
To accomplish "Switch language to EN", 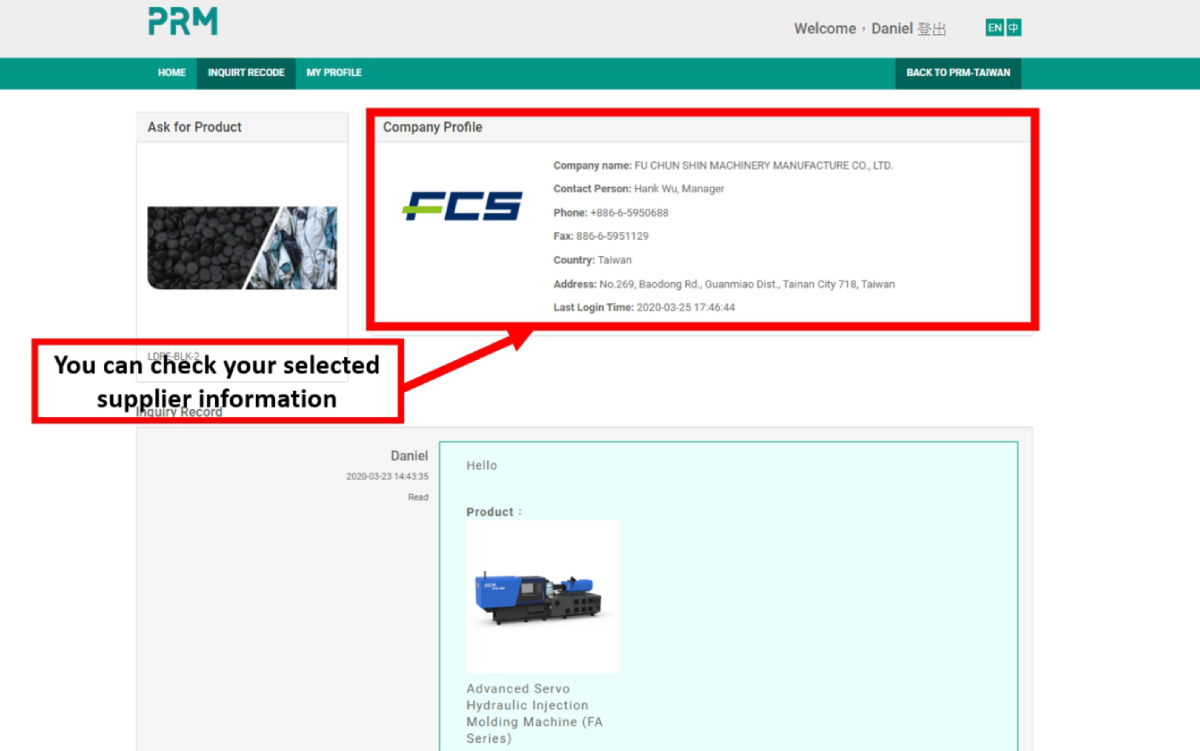I will coord(994,28).
